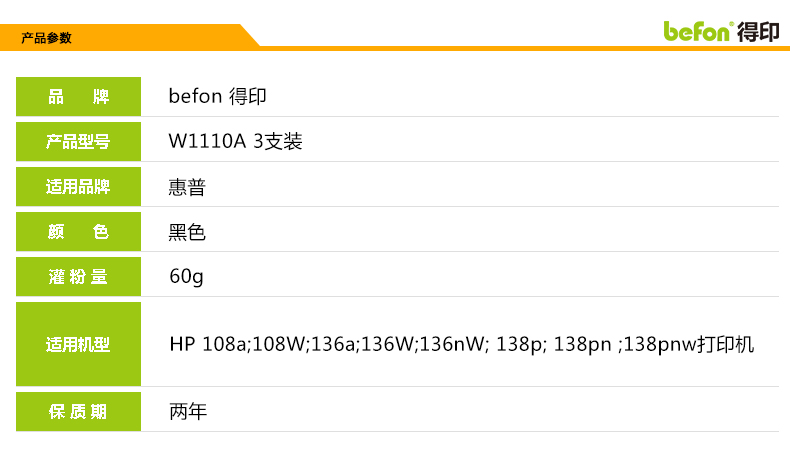Click "138p" in the compatible models list
Viewport: 790px width, 452px height.
coord(520,345)
